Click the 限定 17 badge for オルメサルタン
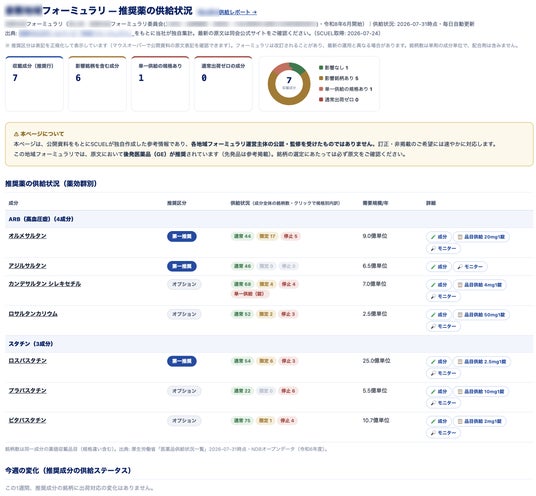Viewport: 536px width, 496px height. [x=267, y=236]
